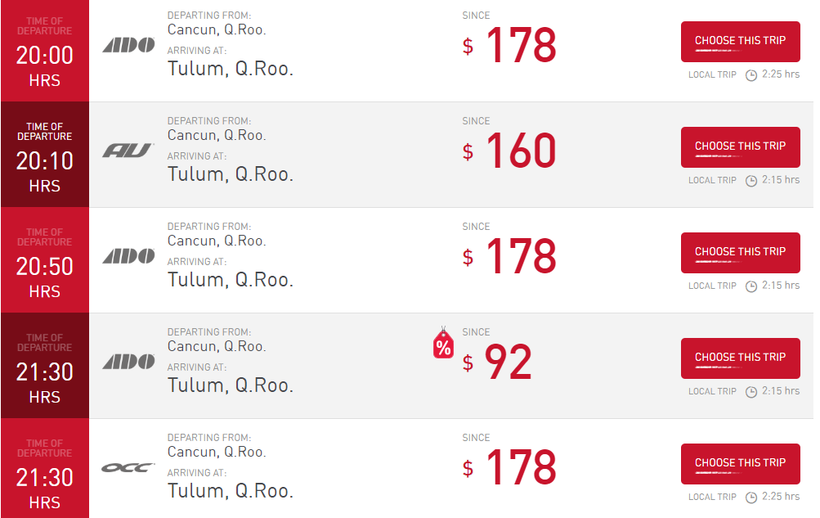This screenshot has width=820, height=518.
Task: Choose the discounted $92 trip
Action: pyautogui.click(x=740, y=358)
